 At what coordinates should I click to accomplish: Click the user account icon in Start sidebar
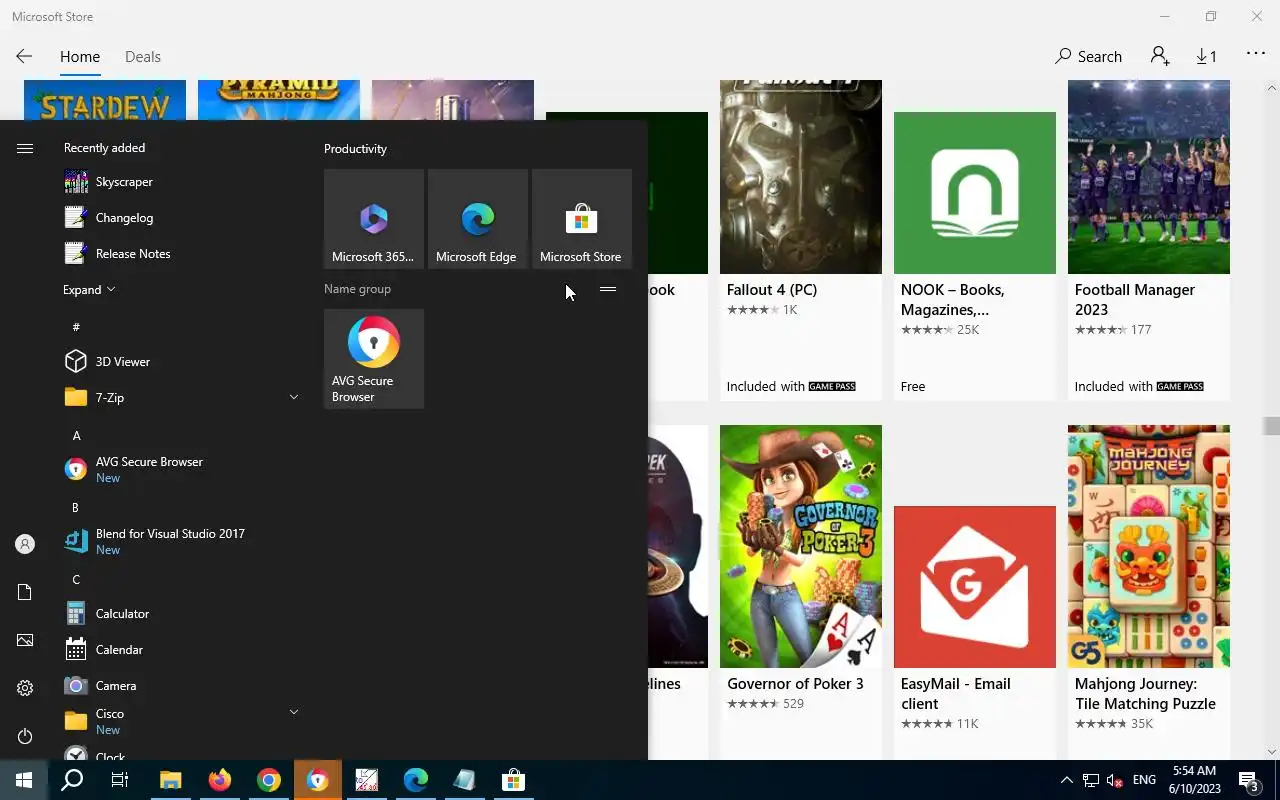click(x=25, y=544)
